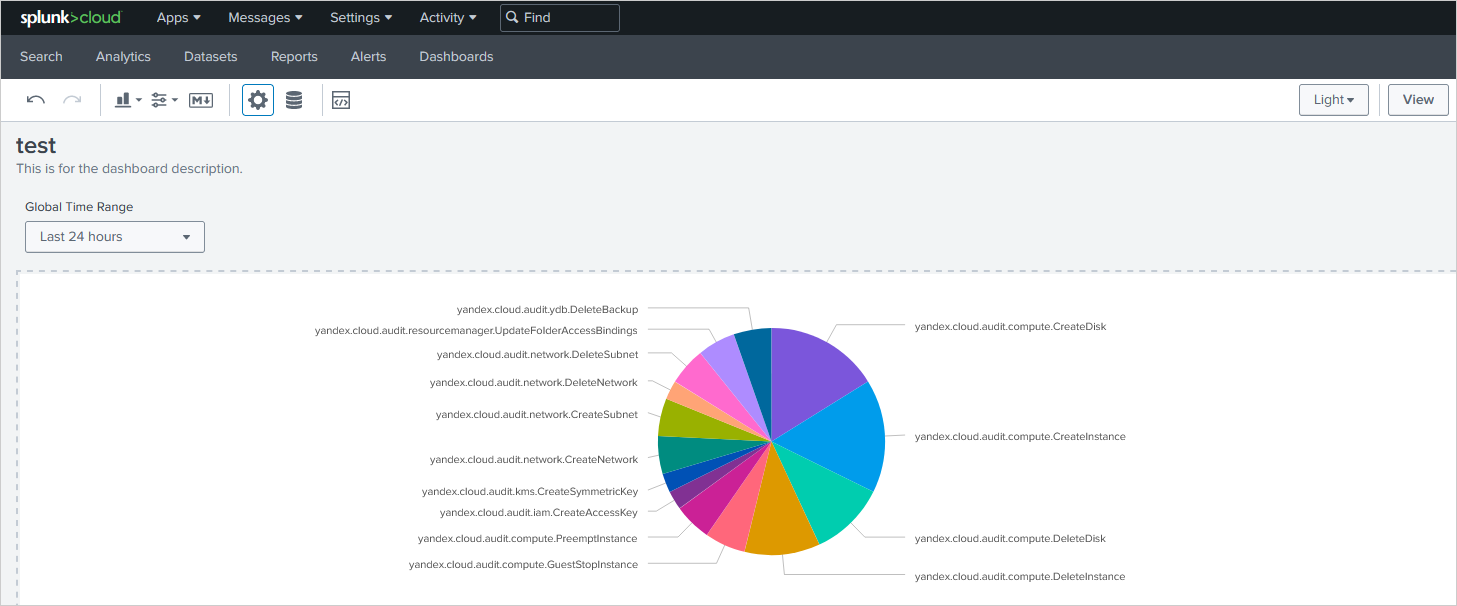Click the undo arrow icon

pos(36,100)
